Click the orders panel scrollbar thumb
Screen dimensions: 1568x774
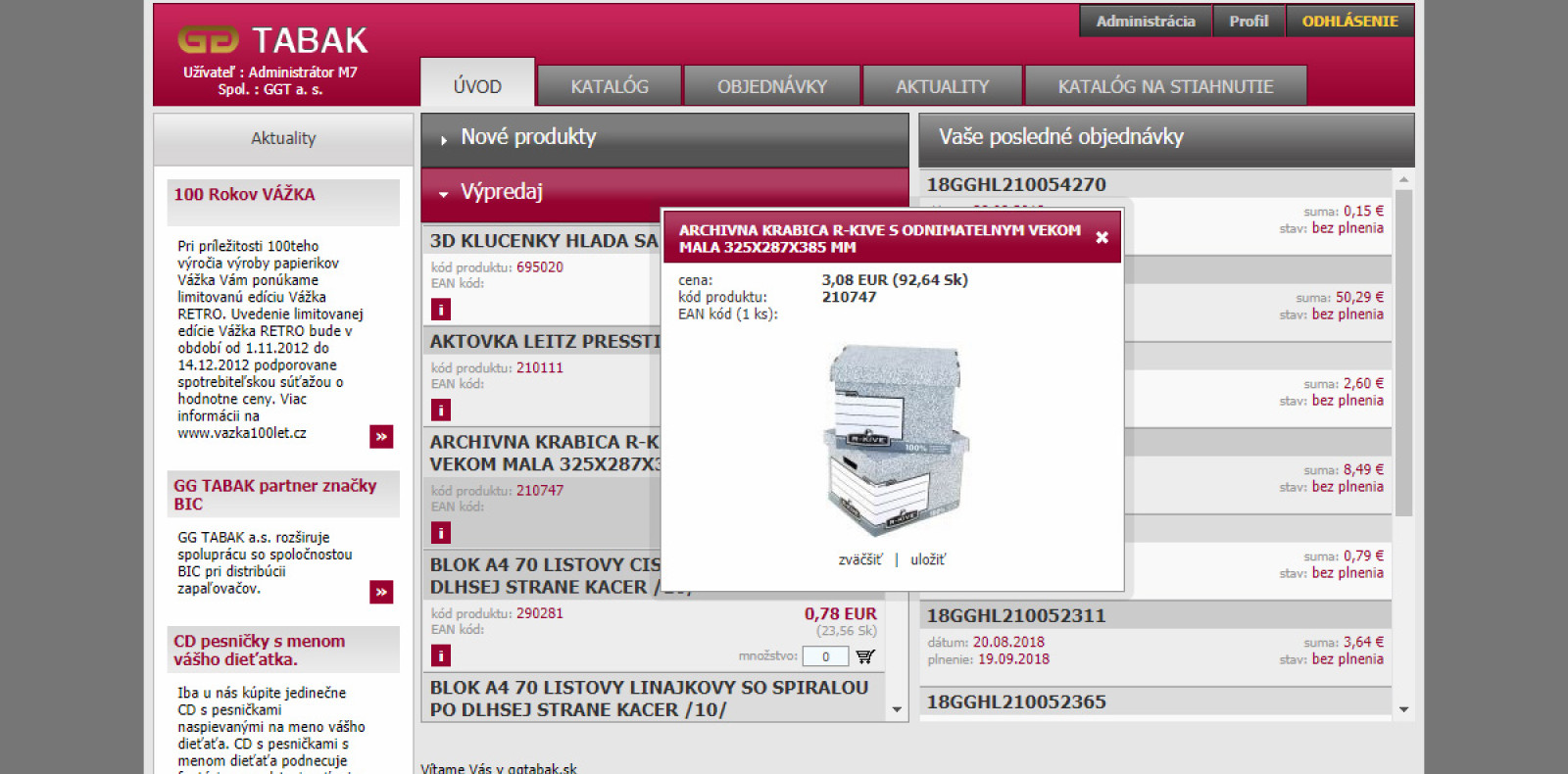(1403, 353)
